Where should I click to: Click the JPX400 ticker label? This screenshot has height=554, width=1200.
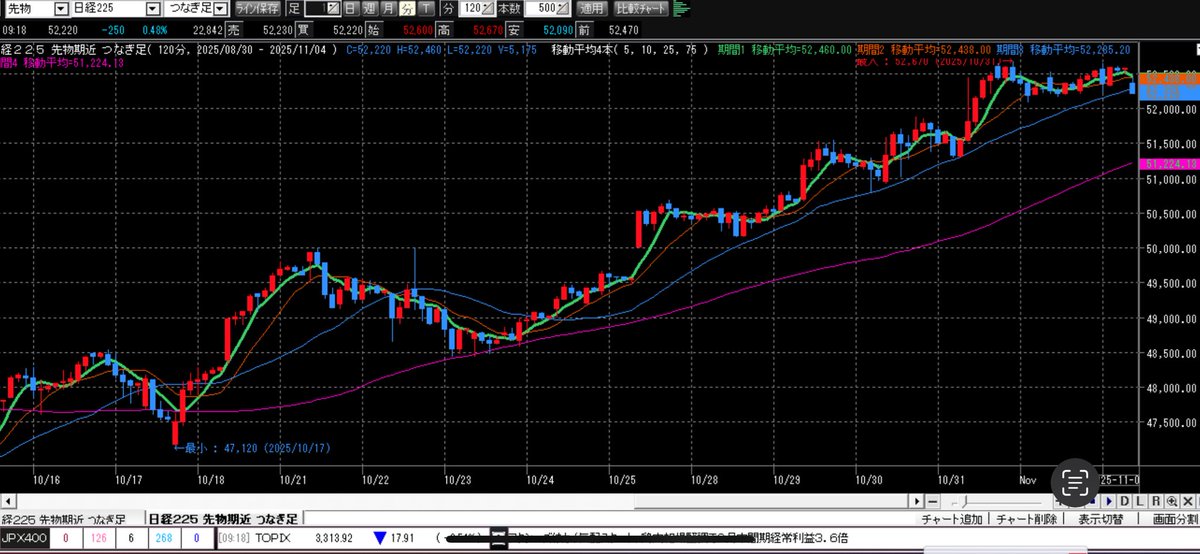tap(23, 539)
